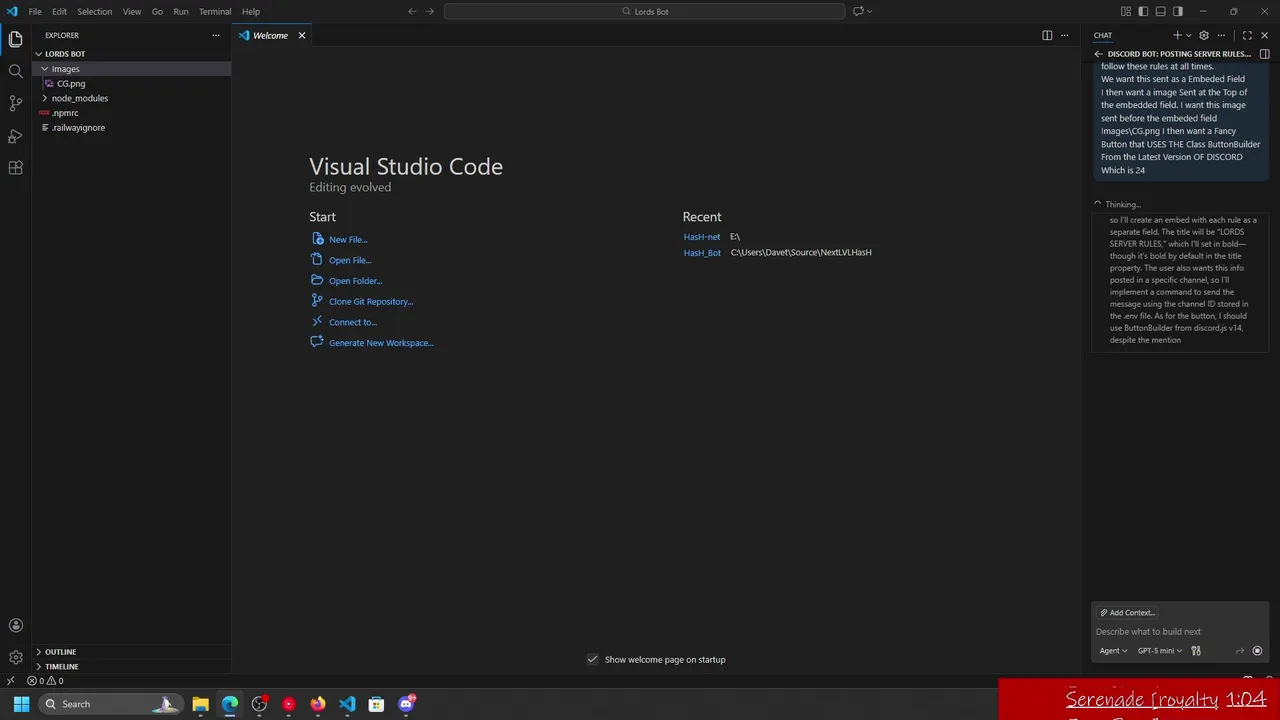Open the Selection menu
Viewport: 1280px width, 720px height.
pos(95,11)
